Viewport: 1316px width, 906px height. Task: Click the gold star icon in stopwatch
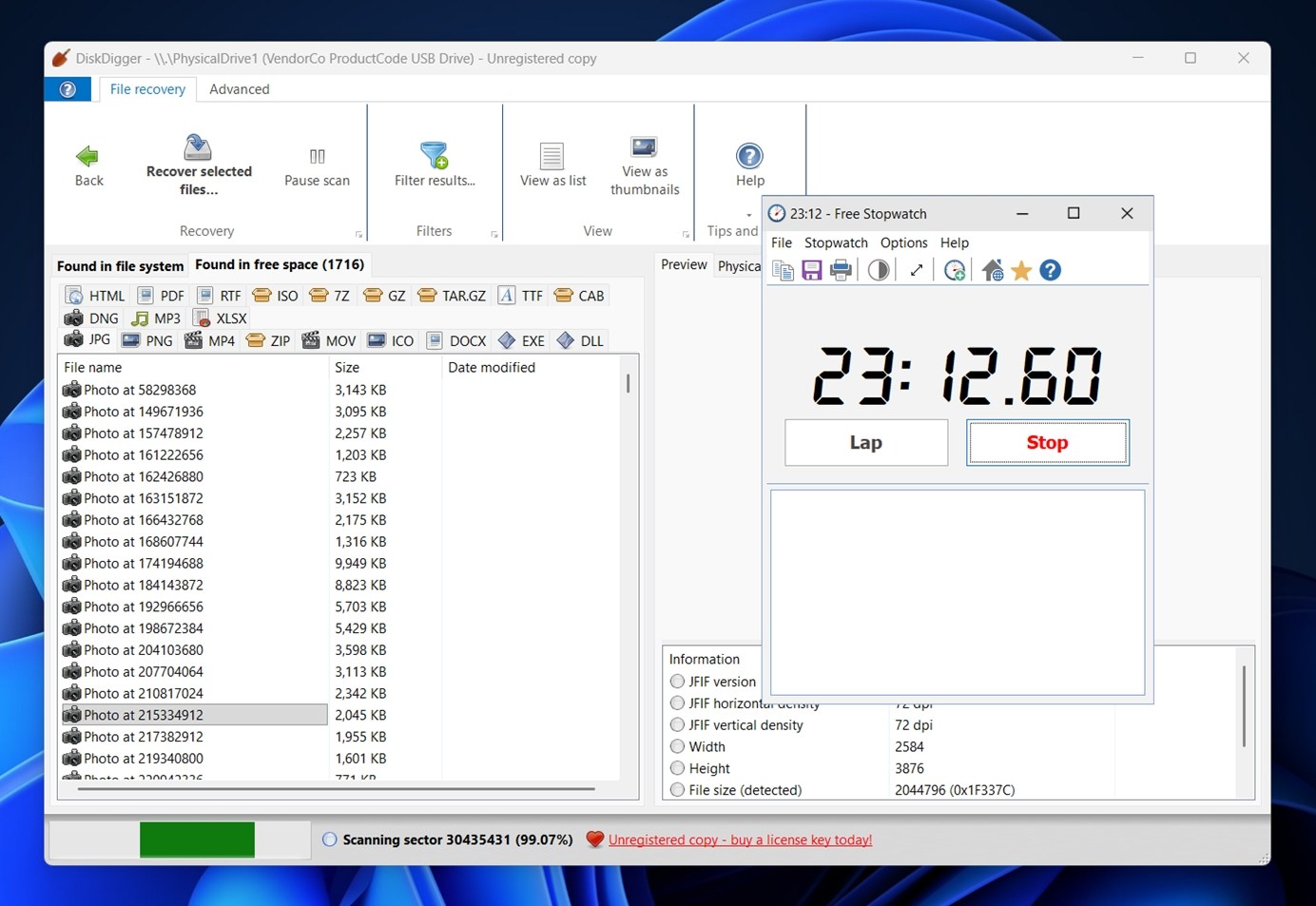pos(1021,271)
